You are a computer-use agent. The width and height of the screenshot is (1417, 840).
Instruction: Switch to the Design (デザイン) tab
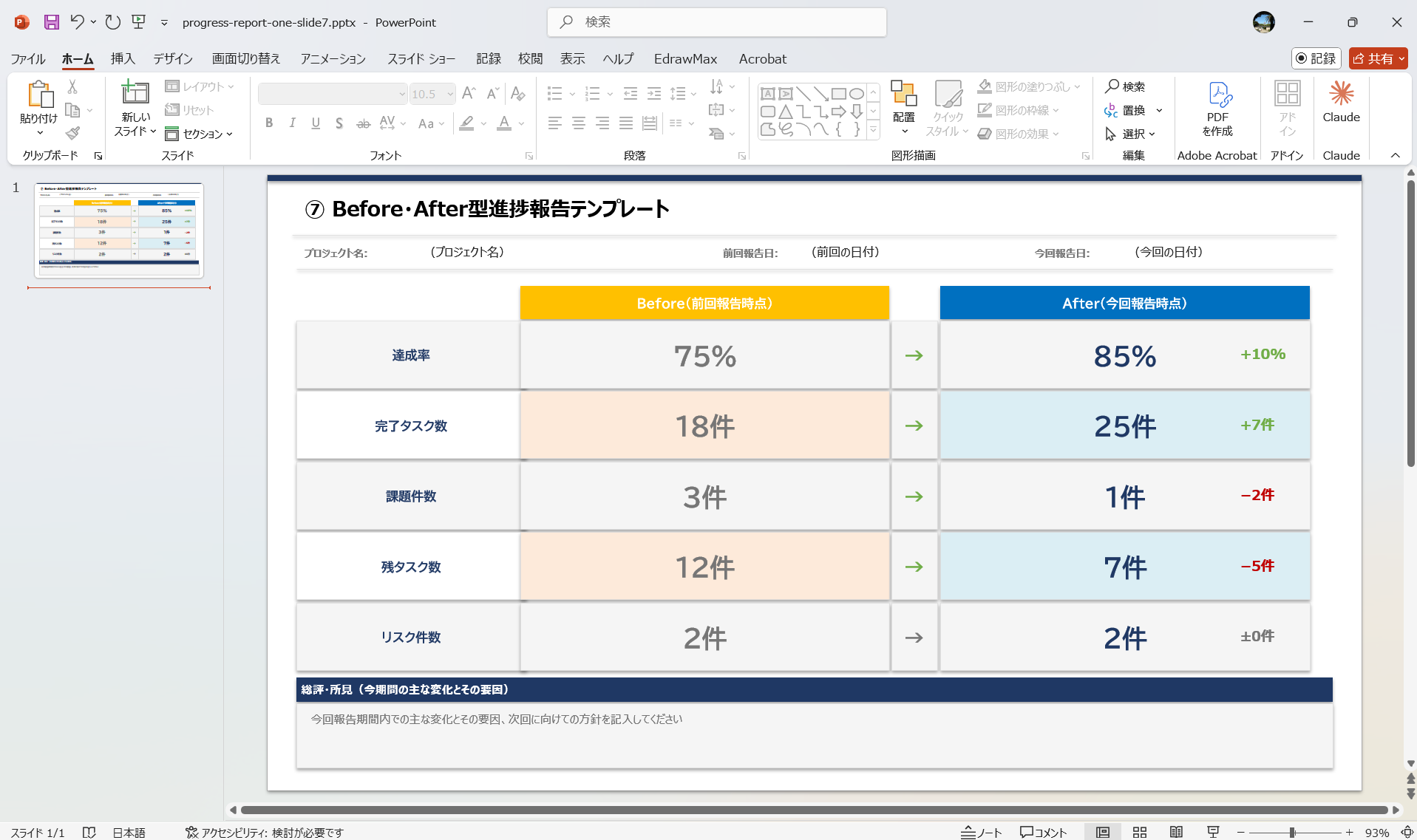coord(173,58)
